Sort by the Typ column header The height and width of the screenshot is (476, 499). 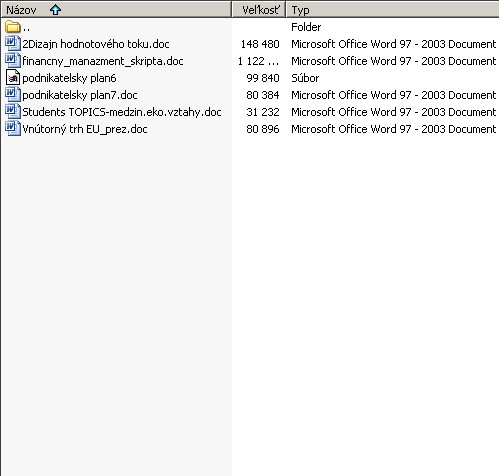pyautogui.click(x=393, y=9)
